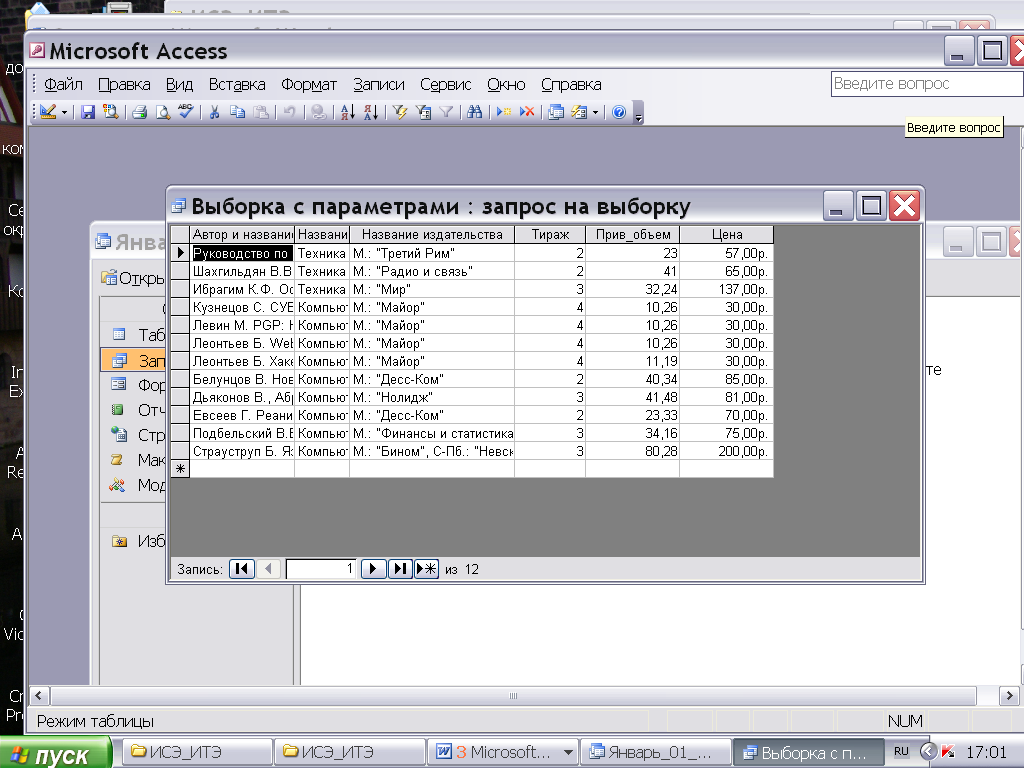Click the 'Цена' column header
Screen dimensions: 1024x768
coord(727,234)
